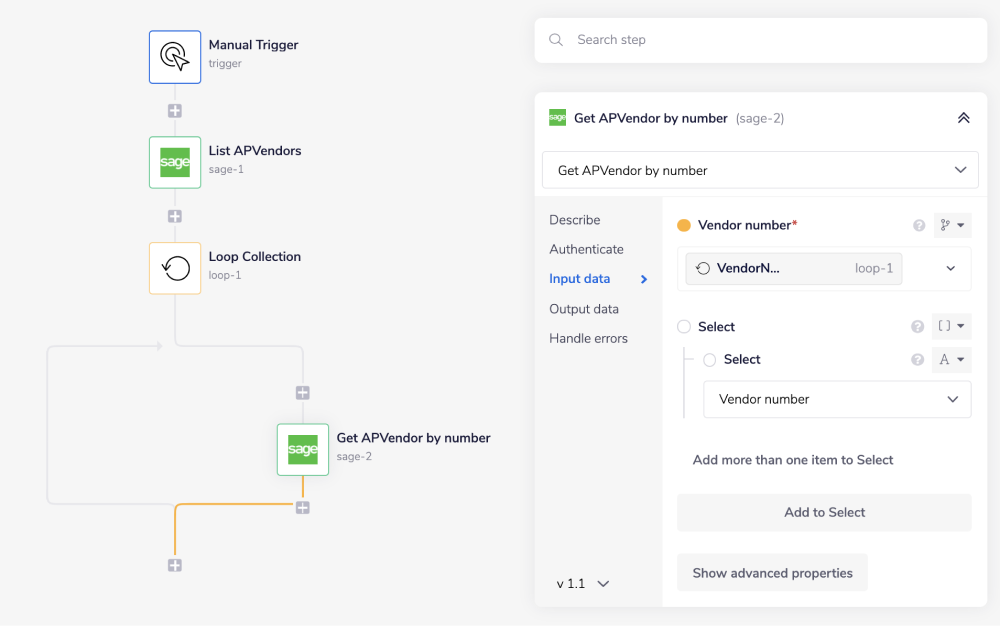Open the Authenticate tab

[586, 249]
